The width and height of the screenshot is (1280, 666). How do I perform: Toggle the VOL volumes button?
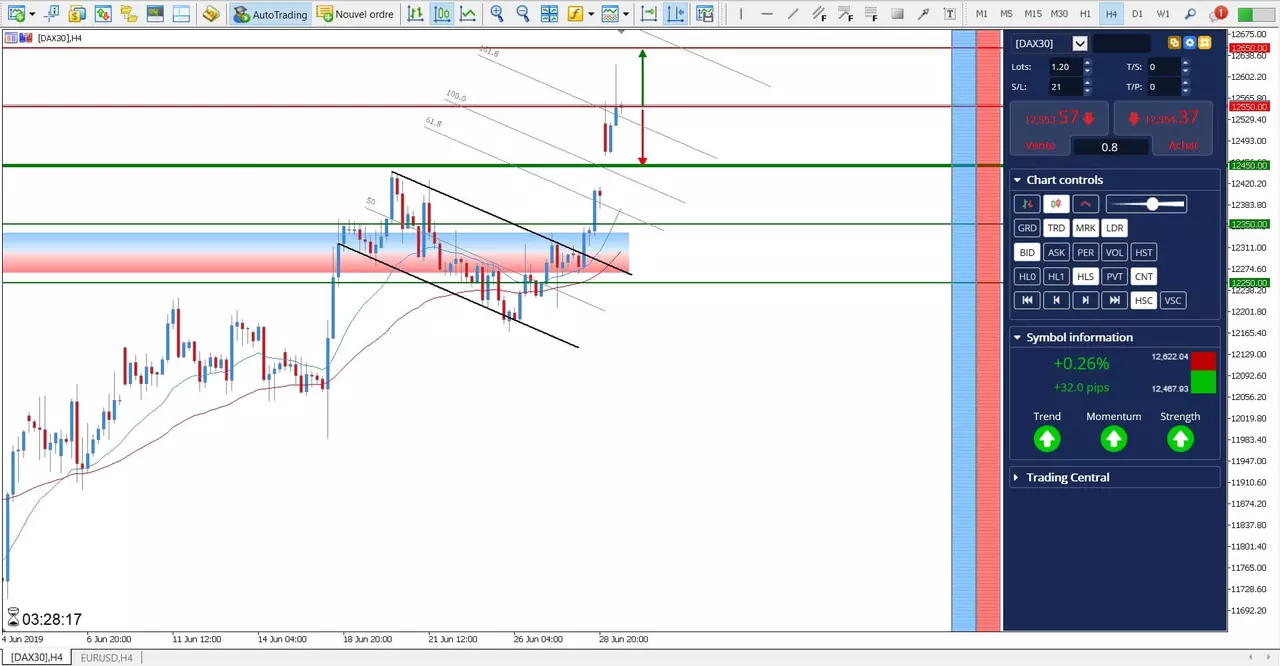click(1115, 252)
